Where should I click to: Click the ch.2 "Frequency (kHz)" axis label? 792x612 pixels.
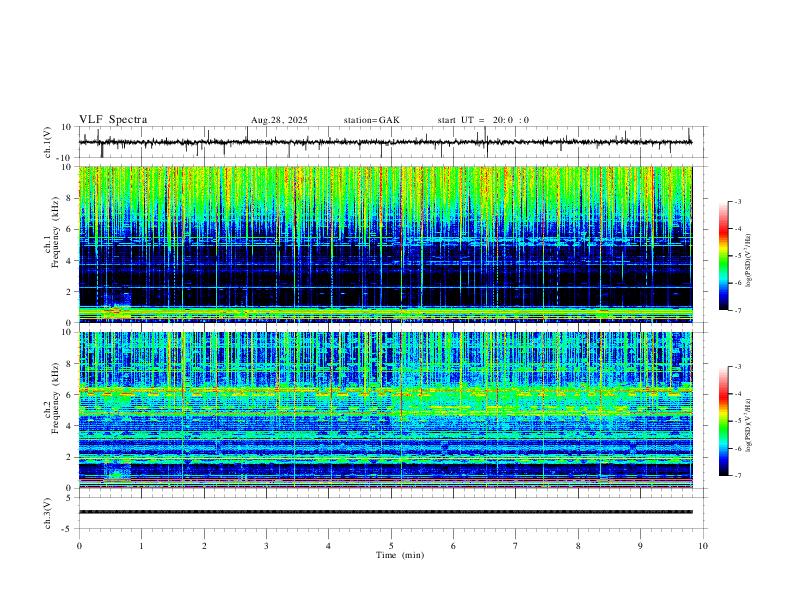(x=56, y=398)
